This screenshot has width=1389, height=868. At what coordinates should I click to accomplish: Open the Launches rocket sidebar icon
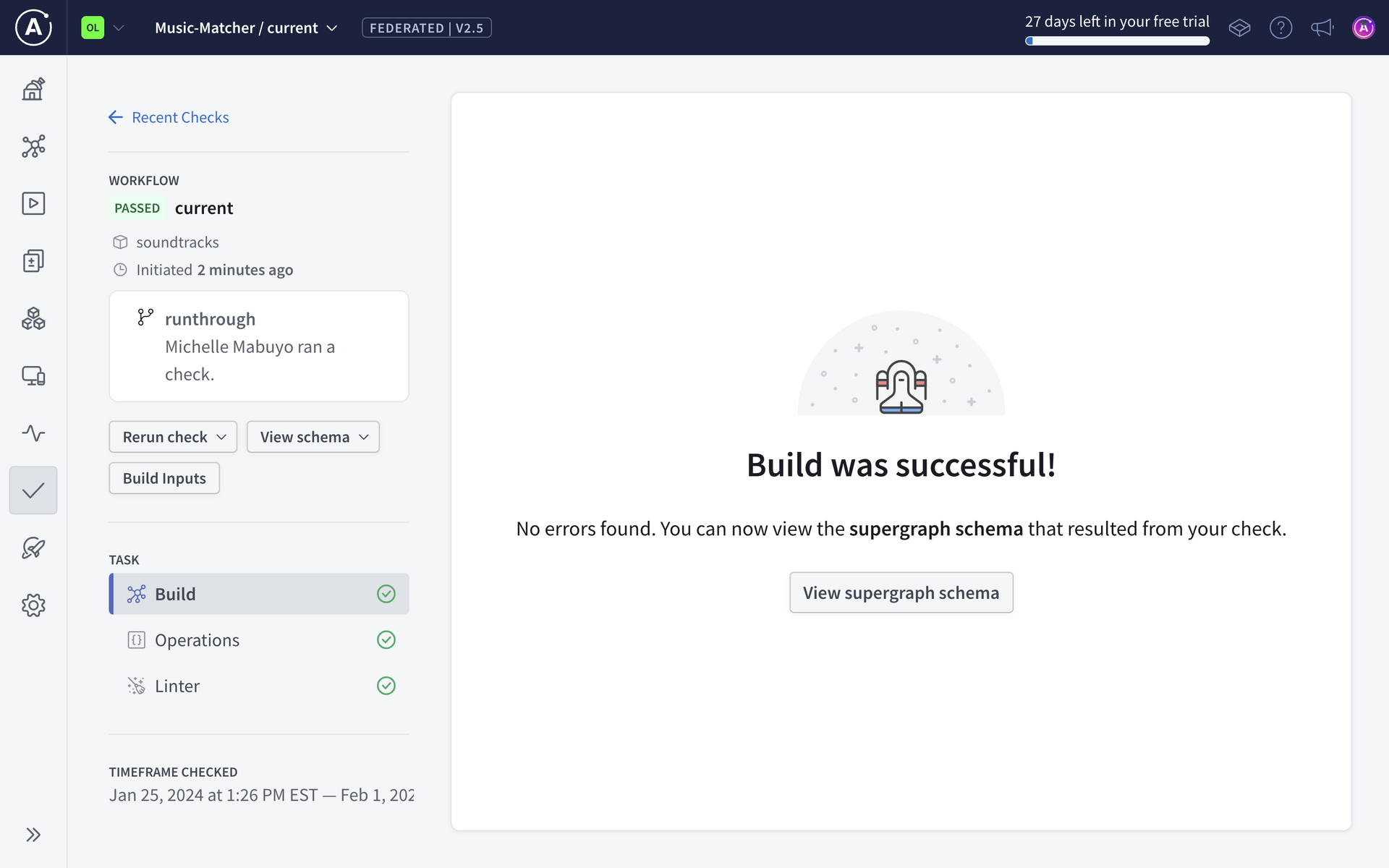pyautogui.click(x=33, y=548)
